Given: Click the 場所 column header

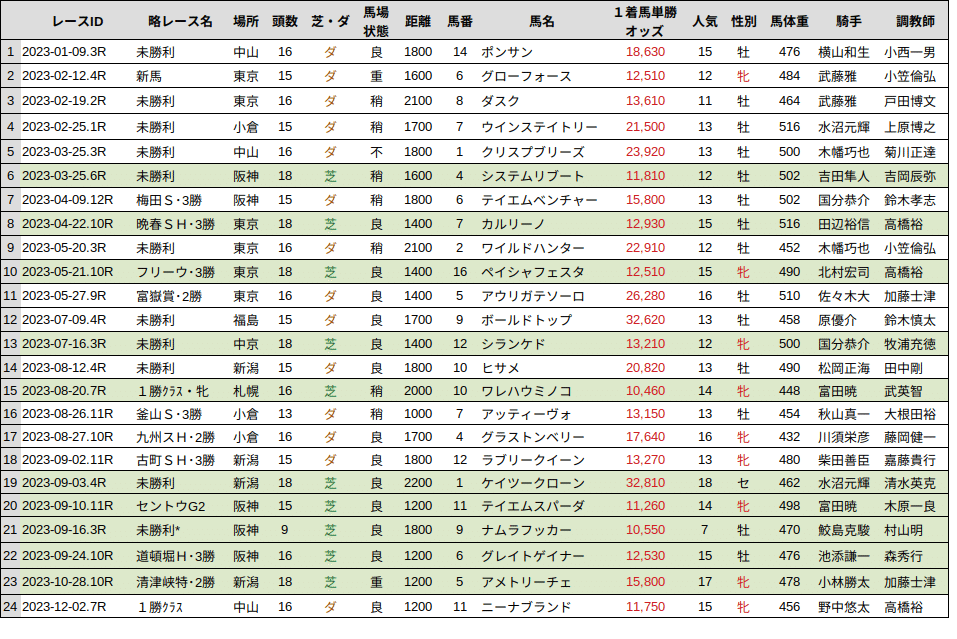Looking at the screenshot, I should point(246,21).
